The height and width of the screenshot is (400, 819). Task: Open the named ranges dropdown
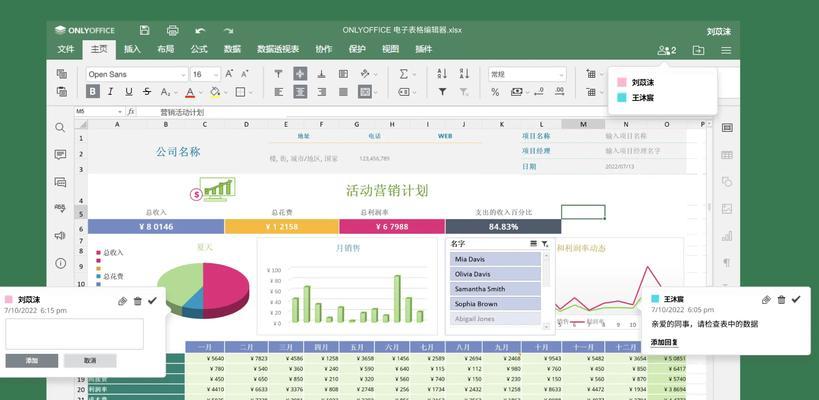point(407,92)
